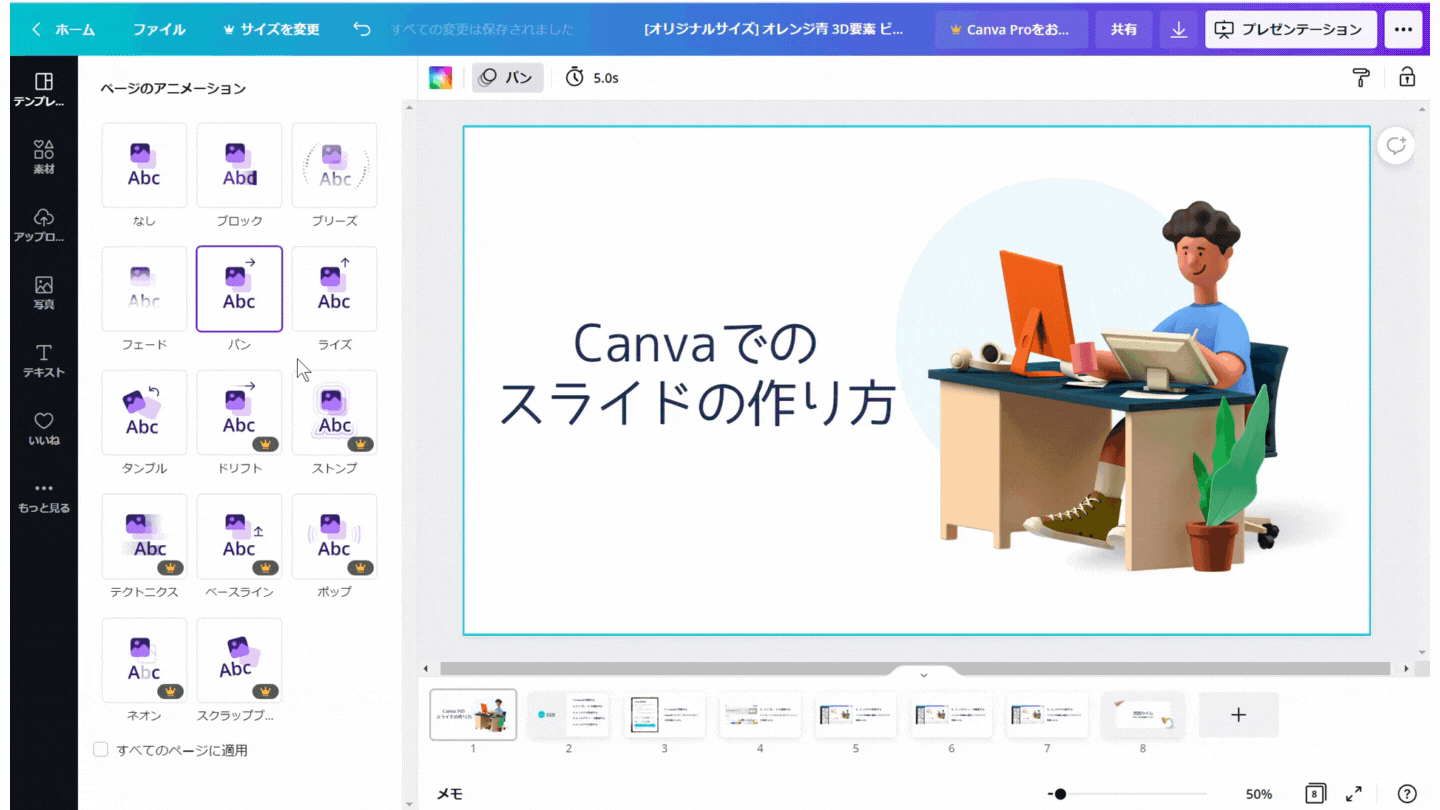Open もっと見る more options in sidebar
This screenshot has width=1440, height=810.
(x=43, y=497)
